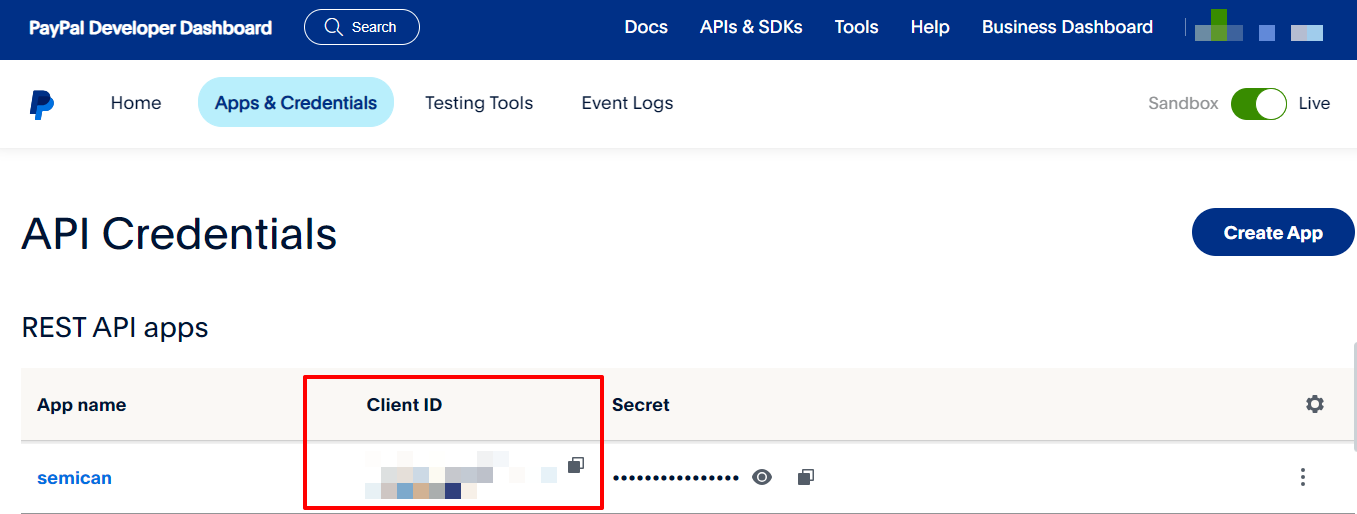Open the table settings gear icon

coord(1315,404)
